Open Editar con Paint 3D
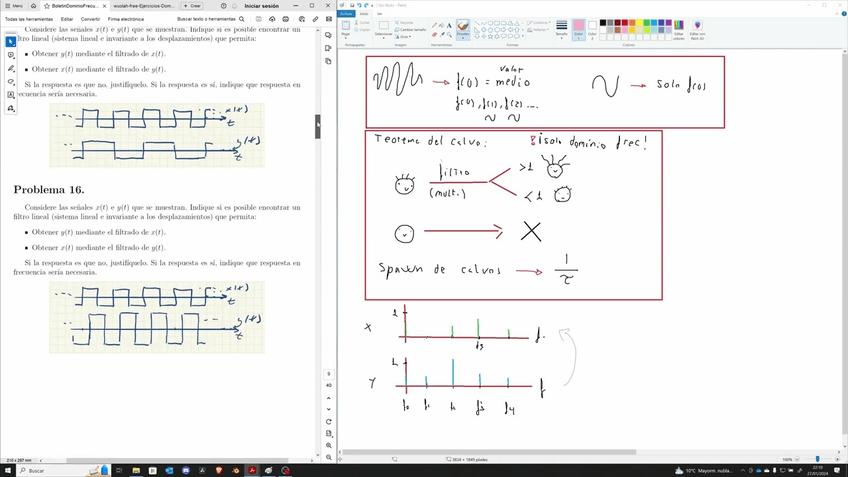The width and height of the screenshot is (848, 477). 697,30
